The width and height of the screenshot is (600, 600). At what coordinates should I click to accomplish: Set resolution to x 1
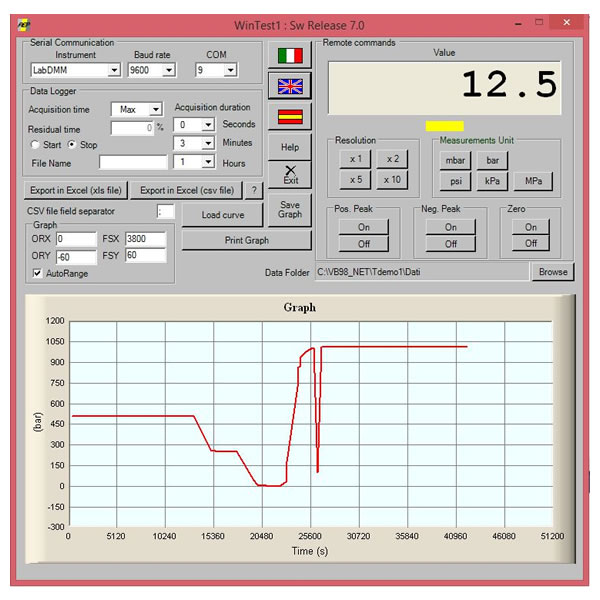click(355, 159)
